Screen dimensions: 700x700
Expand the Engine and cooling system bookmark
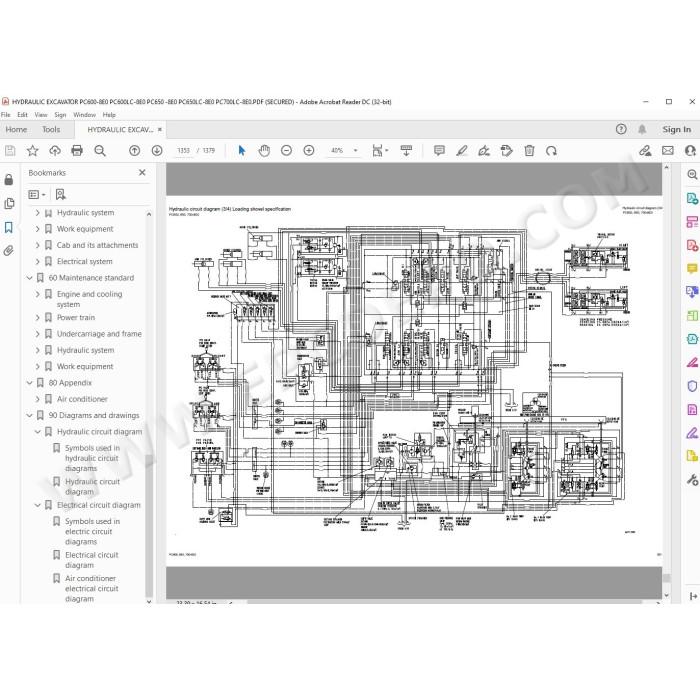pyautogui.click(x=38, y=295)
